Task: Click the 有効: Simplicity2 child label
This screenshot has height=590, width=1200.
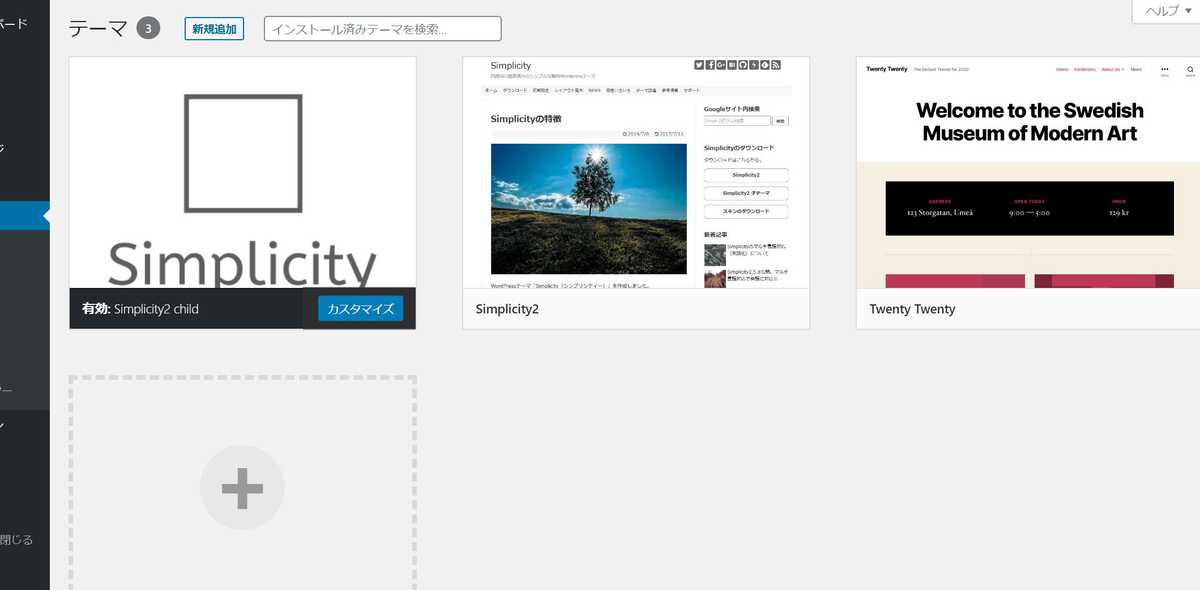Action: click(x=140, y=309)
